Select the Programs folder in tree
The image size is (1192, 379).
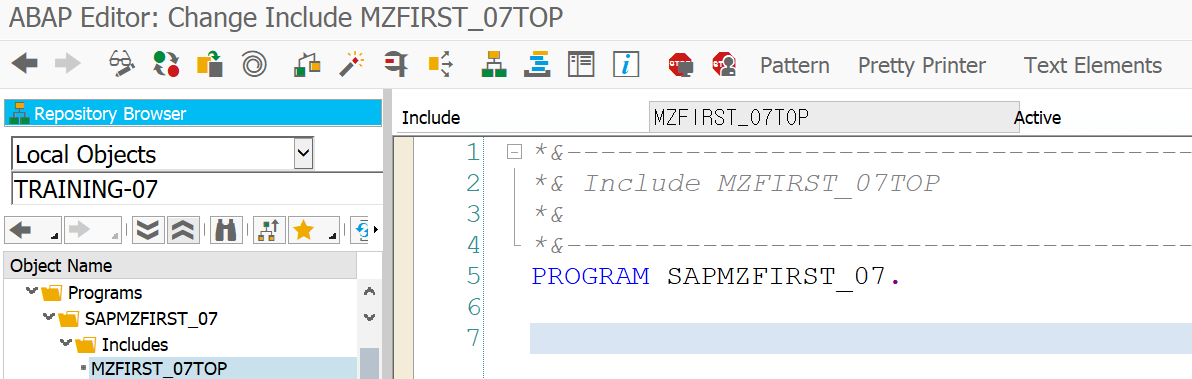coord(105,292)
